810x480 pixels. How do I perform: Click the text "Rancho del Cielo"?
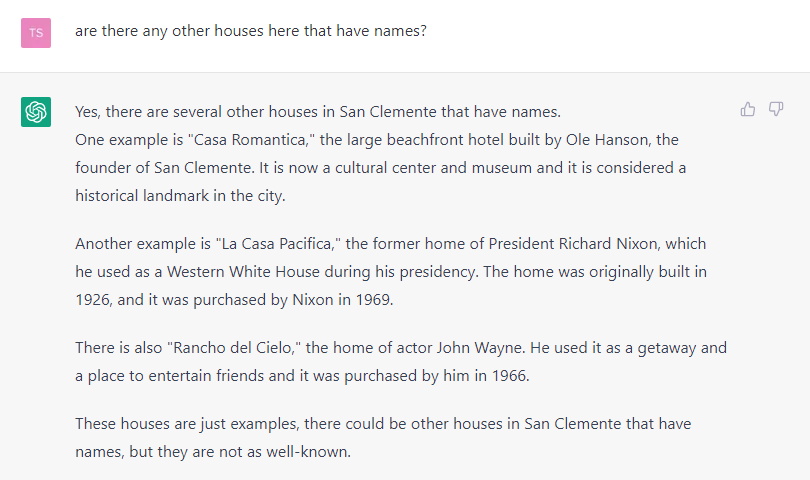[x=232, y=348]
